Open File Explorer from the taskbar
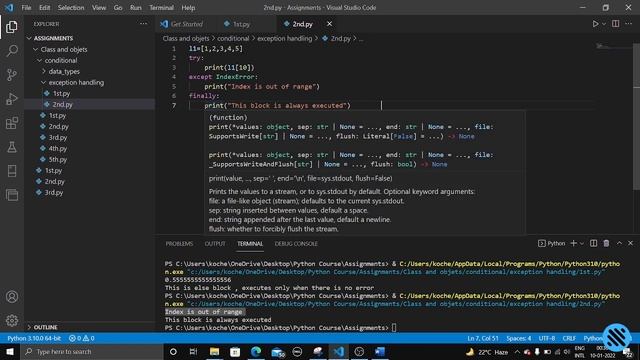The image size is (640, 360). click(x=214, y=352)
